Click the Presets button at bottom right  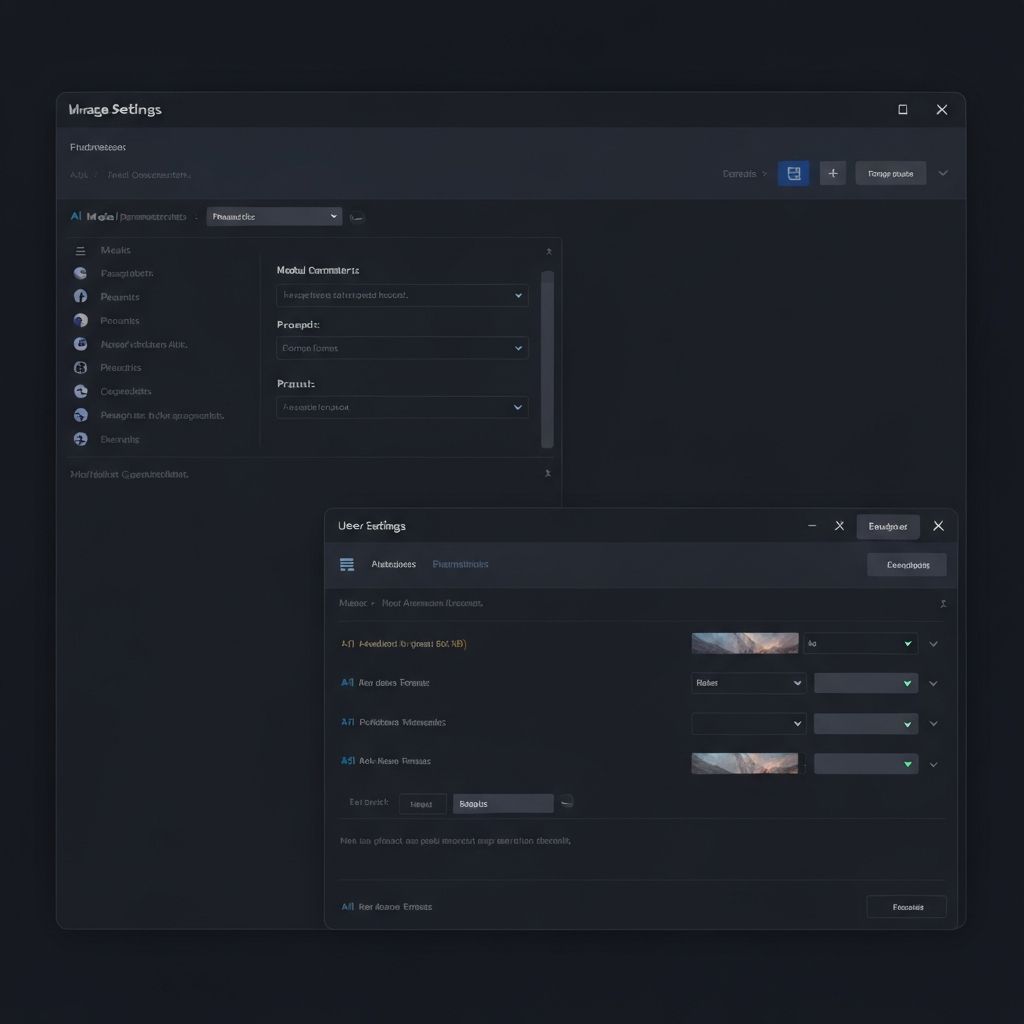[905, 906]
